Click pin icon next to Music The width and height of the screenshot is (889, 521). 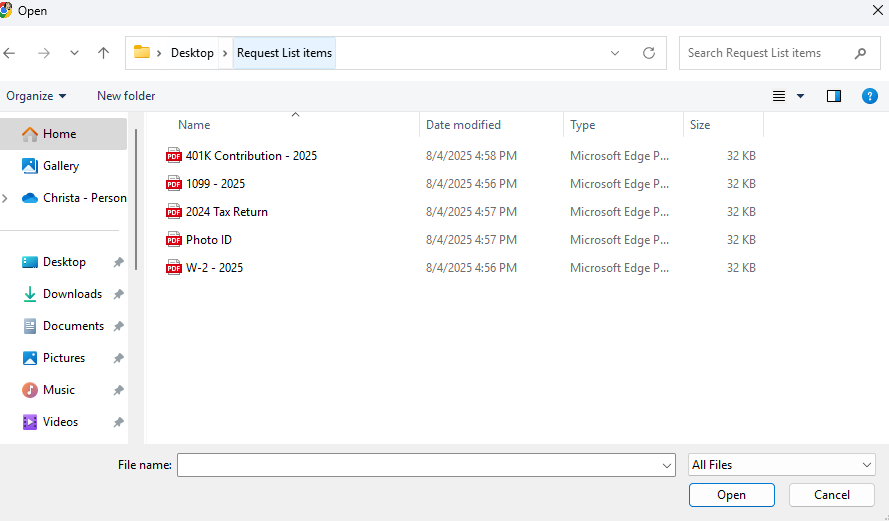click(x=118, y=391)
